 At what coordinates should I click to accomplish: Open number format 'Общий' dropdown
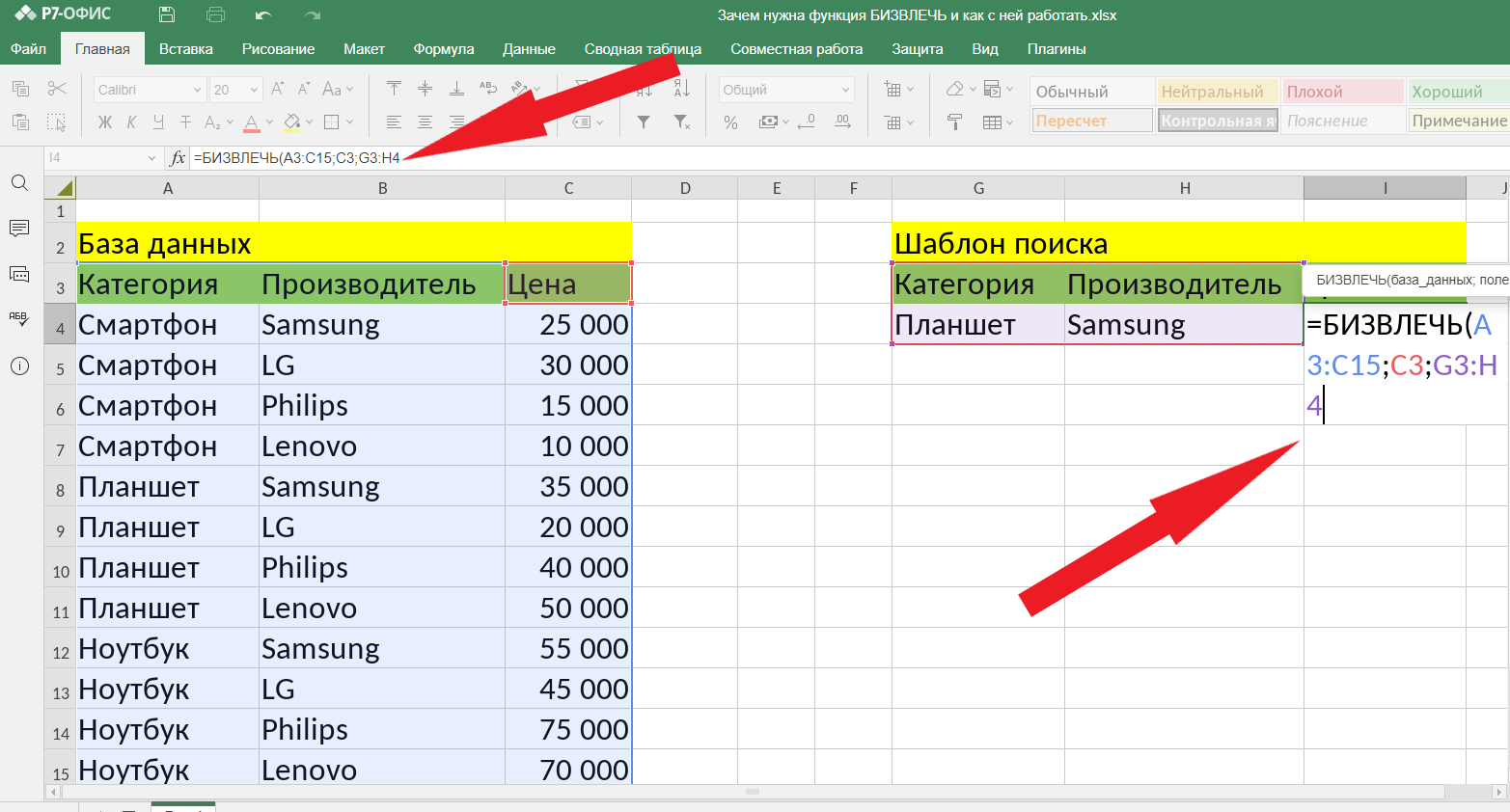coord(786,90)
